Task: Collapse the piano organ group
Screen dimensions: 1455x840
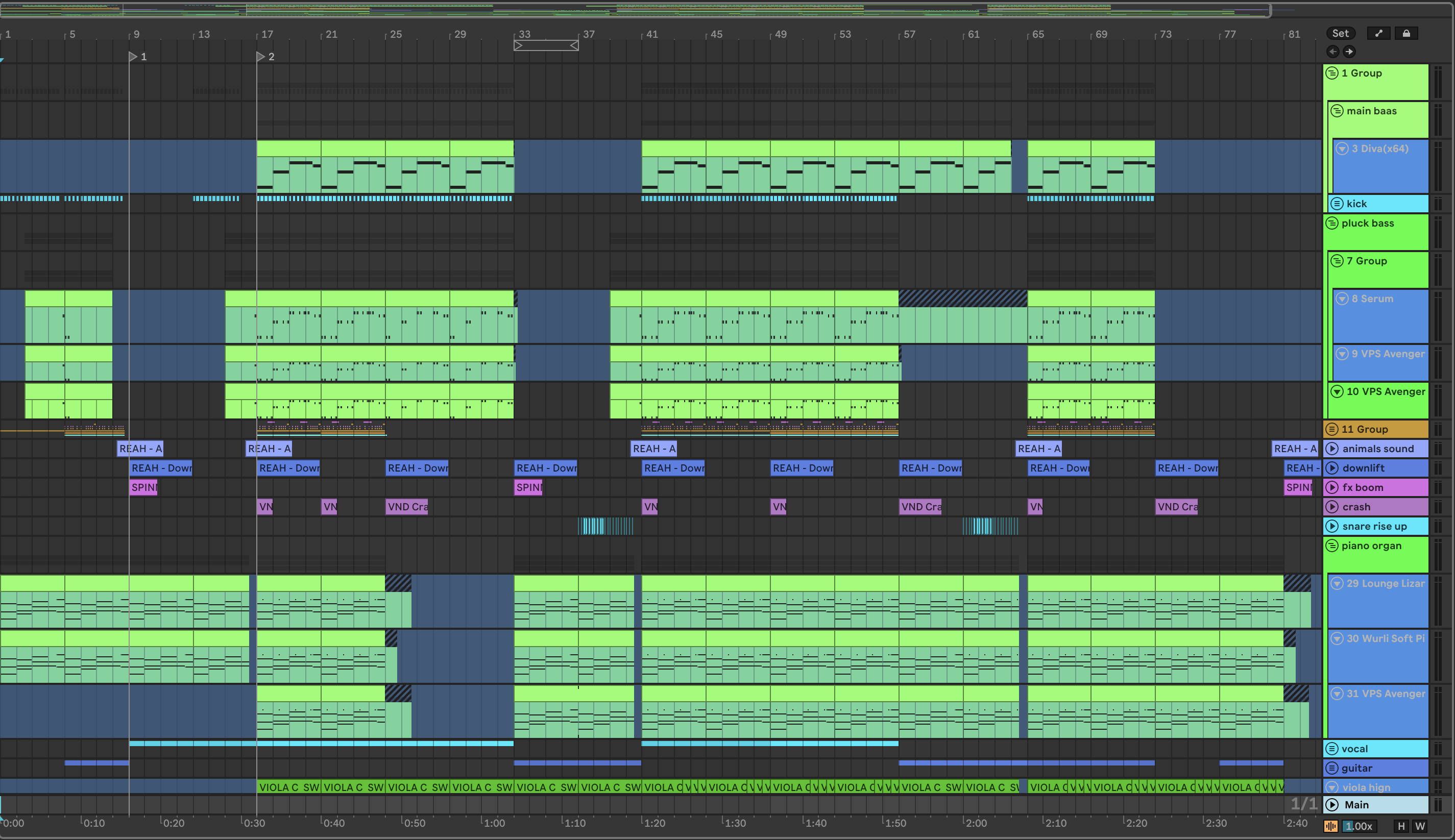Action: click(x=1332, y=546)
